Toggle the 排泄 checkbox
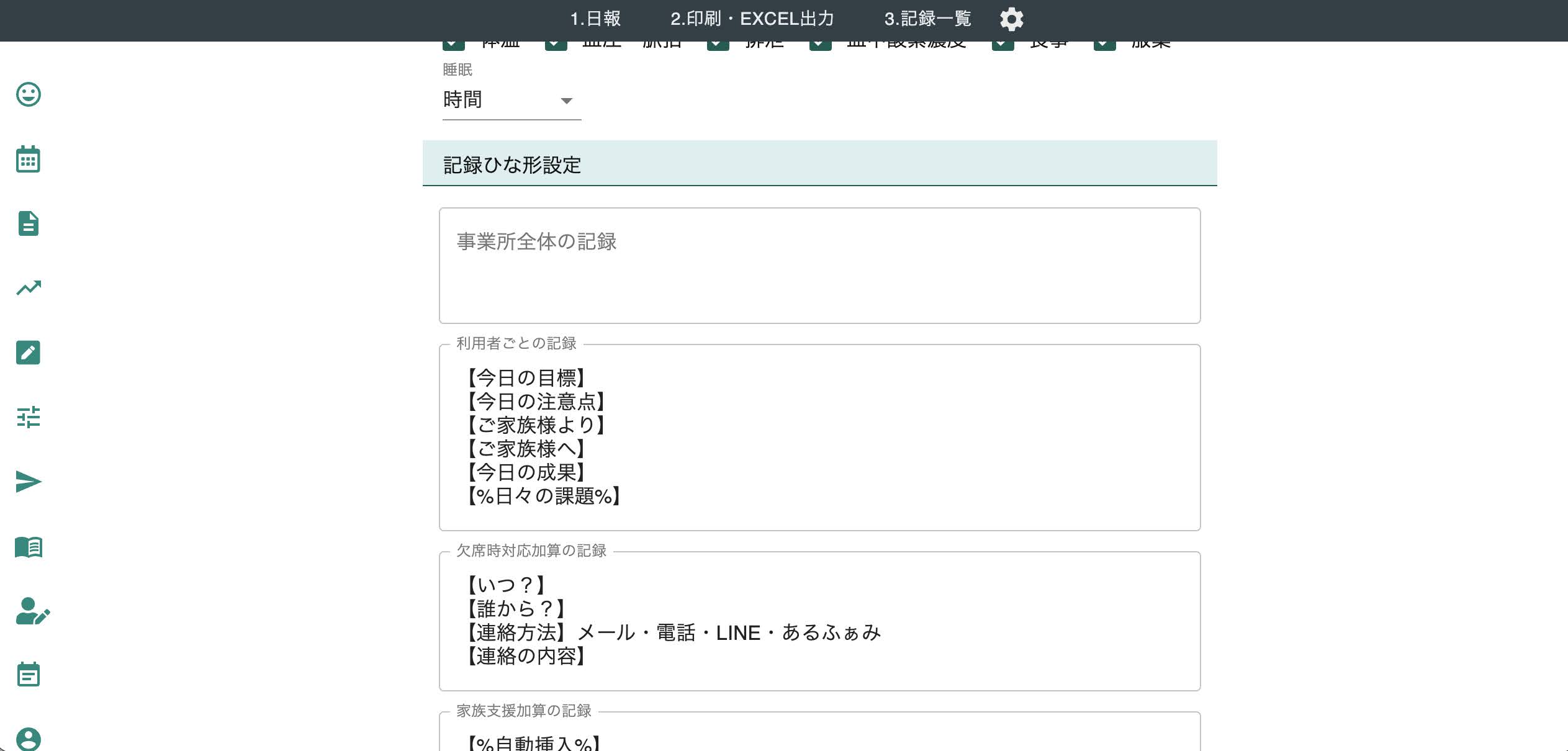The height and width of the screenshot is (751, 1568). click(x=718, y=45)
